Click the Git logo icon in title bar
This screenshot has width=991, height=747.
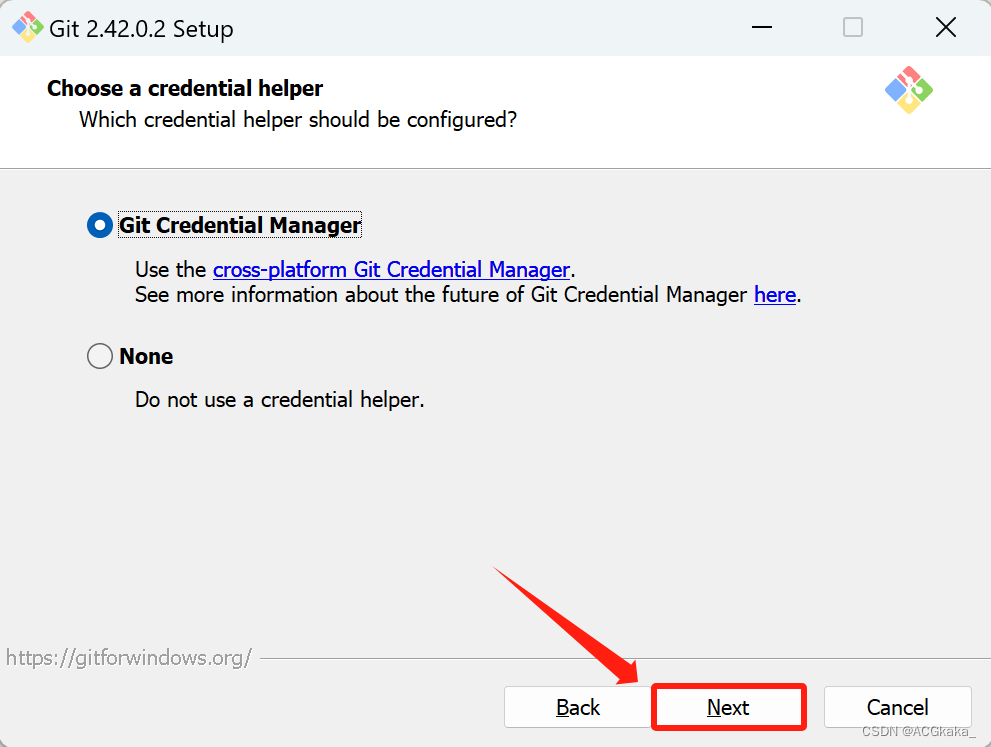[x=27, y=28]
